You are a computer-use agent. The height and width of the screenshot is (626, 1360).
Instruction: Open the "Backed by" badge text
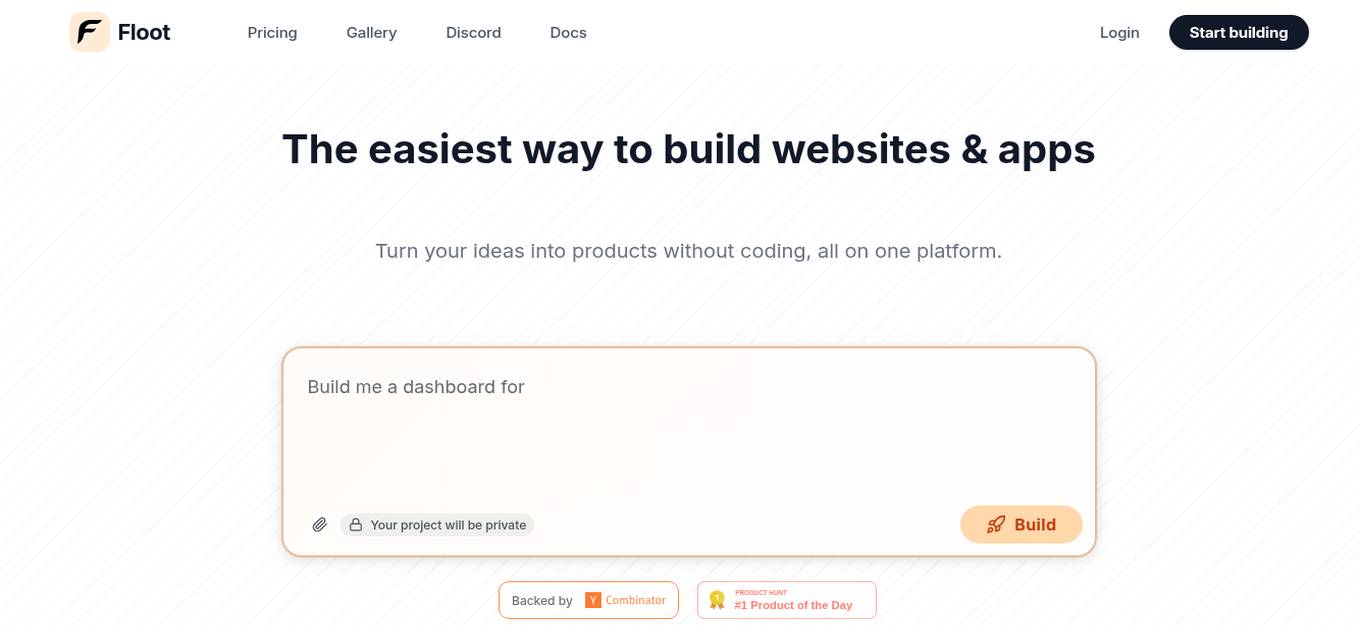coord(542,601)
